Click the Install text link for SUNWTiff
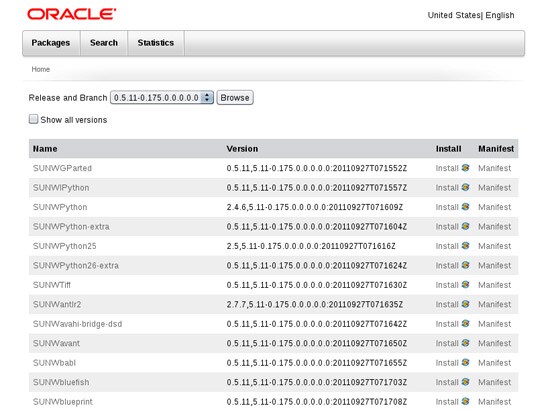The image size is (552, 412). coord(447,285)
